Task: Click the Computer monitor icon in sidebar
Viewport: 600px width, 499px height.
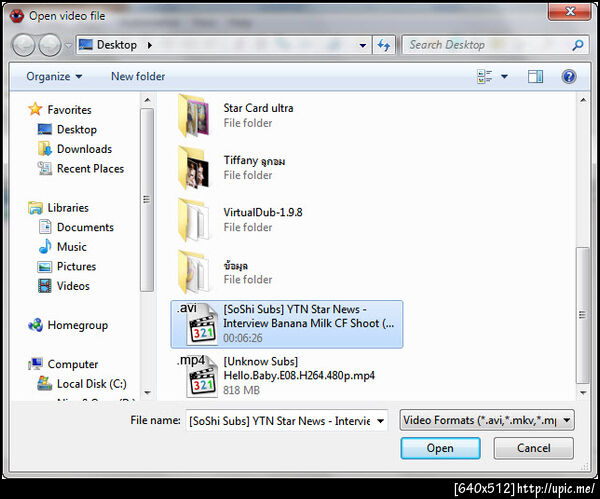Action: coord(35,364)
